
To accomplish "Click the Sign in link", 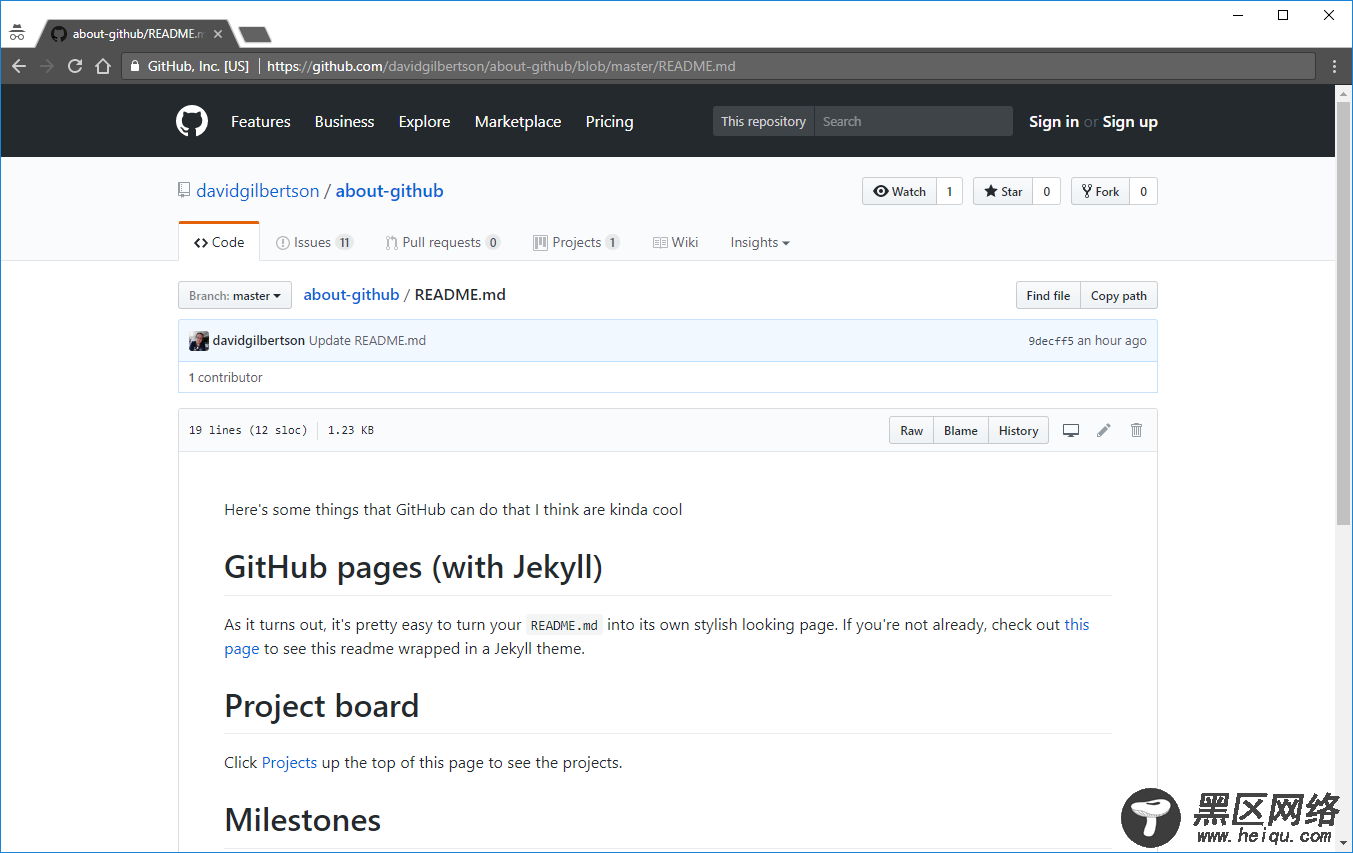I will [1054, 121].
